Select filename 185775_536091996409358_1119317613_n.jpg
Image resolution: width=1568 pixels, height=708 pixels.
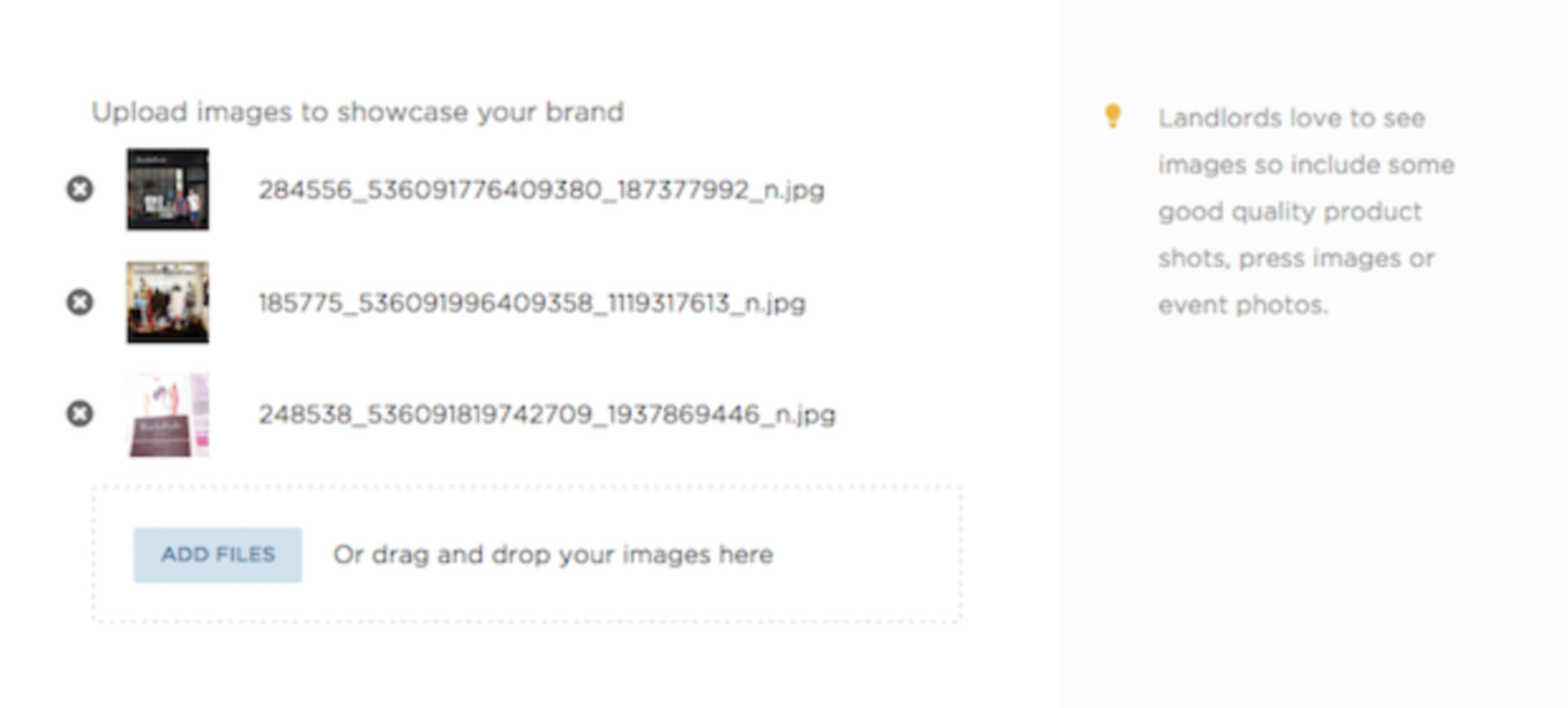click(532, 303)
